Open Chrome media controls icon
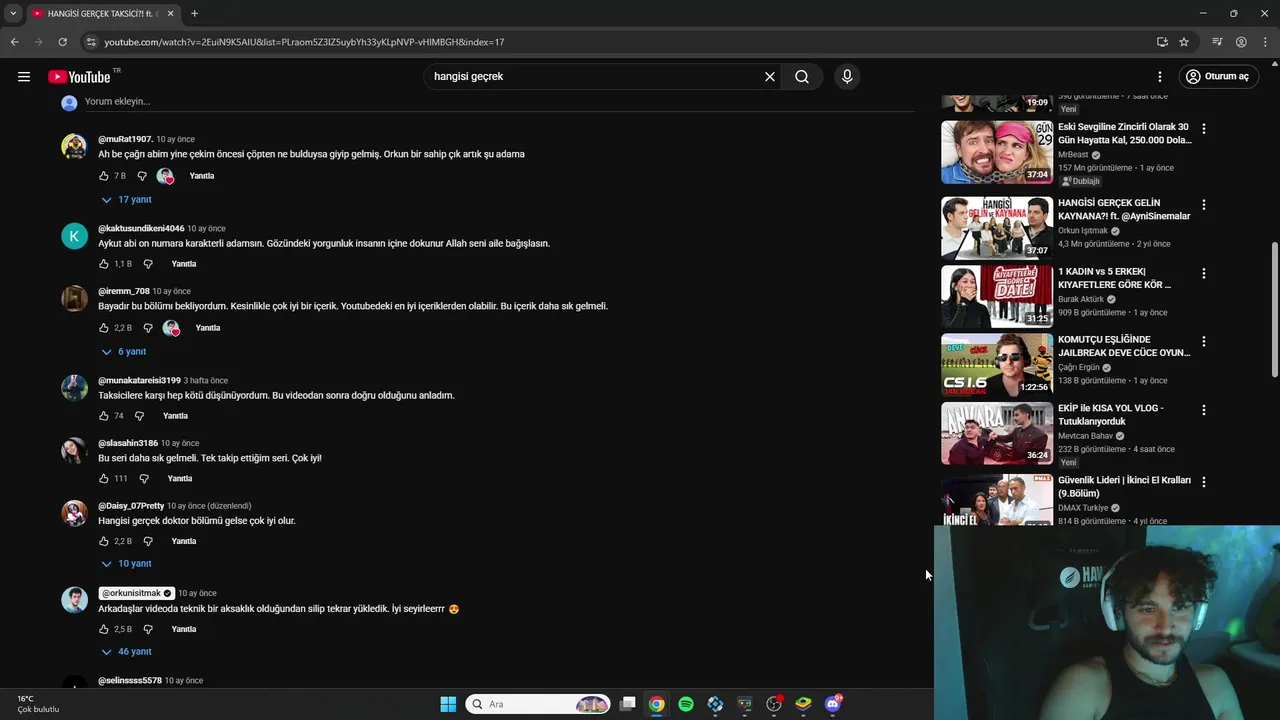 click(1217, 42)
